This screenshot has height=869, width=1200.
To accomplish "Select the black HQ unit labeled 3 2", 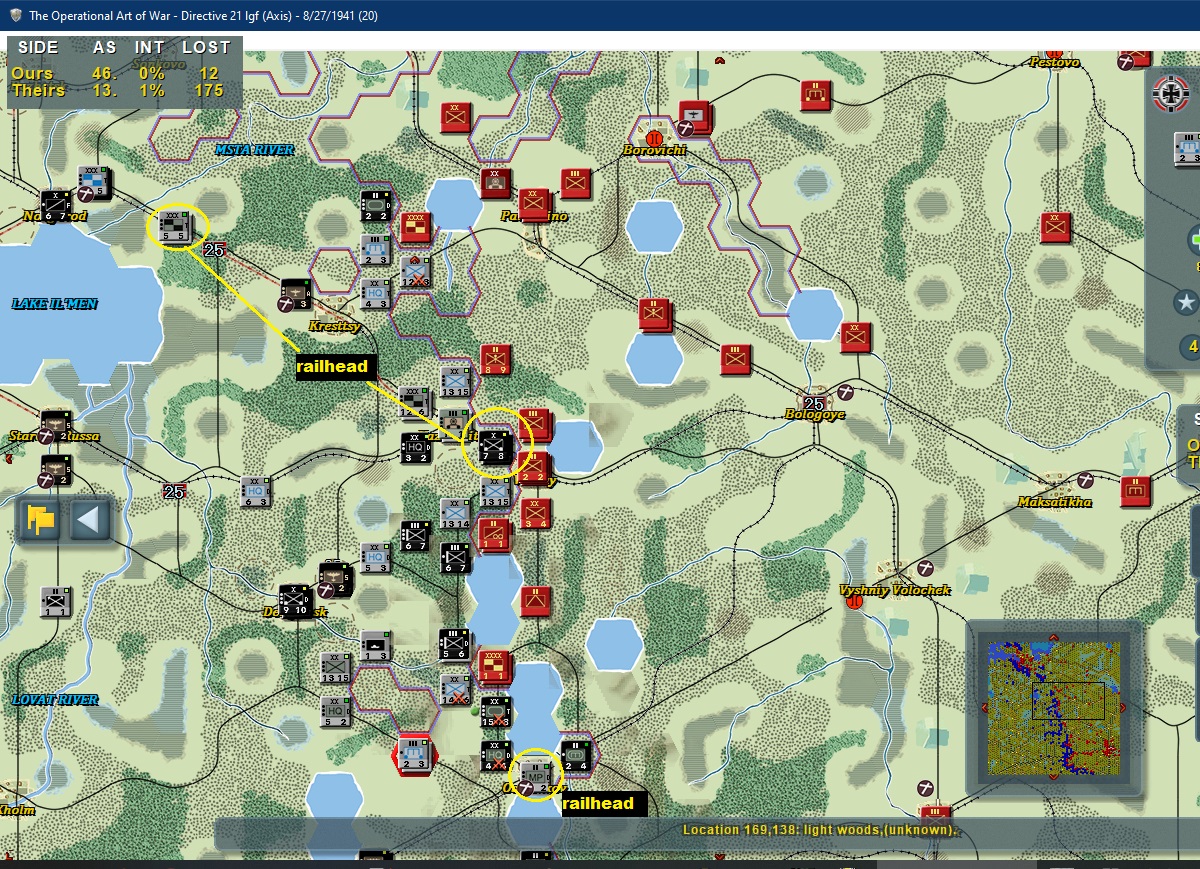I will tap(417, 448).
